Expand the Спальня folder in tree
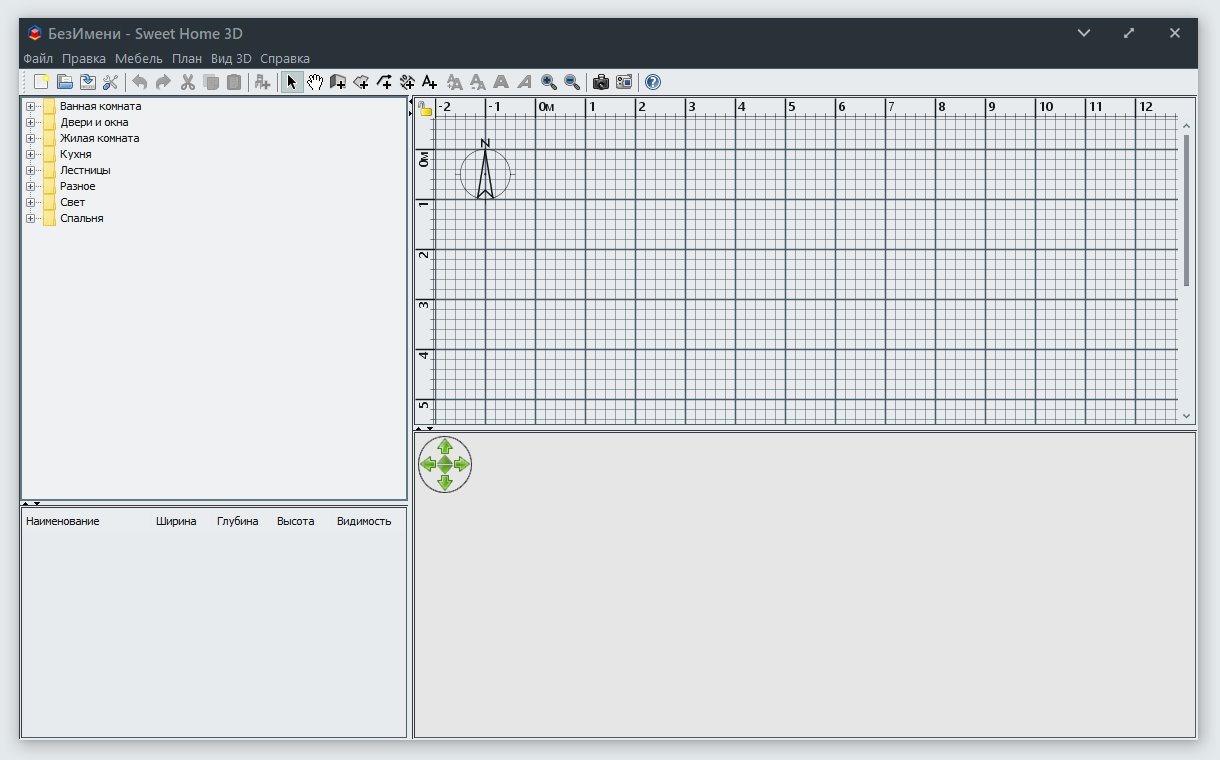1220x760 pixels. pyautogui.click(x=31, y=219)
